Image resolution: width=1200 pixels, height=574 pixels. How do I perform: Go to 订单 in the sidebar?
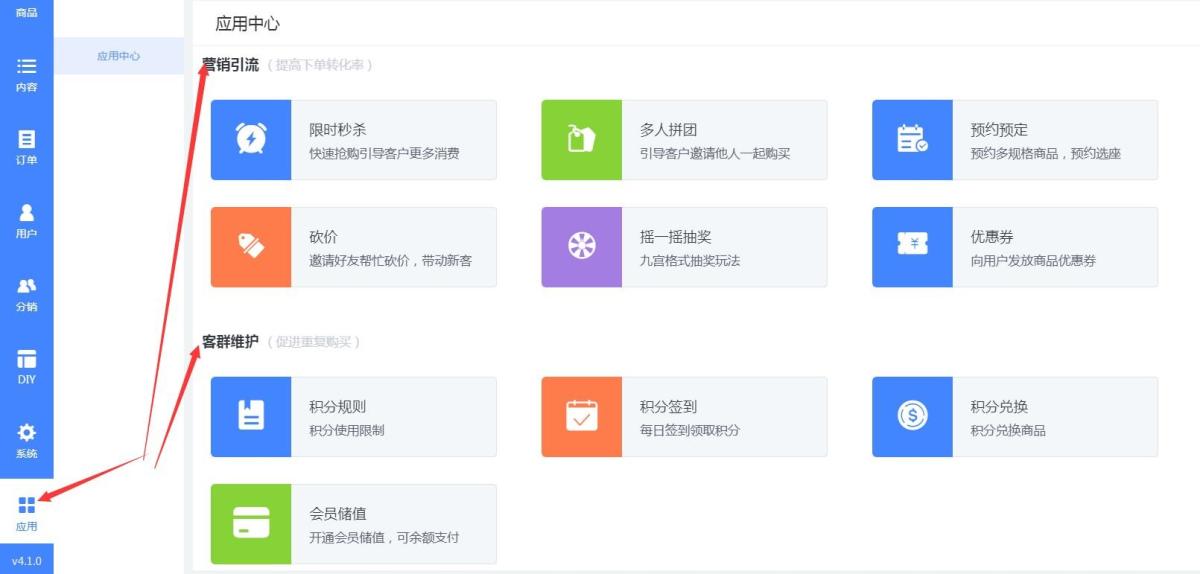pyautogui.click(x=27, y=148)
